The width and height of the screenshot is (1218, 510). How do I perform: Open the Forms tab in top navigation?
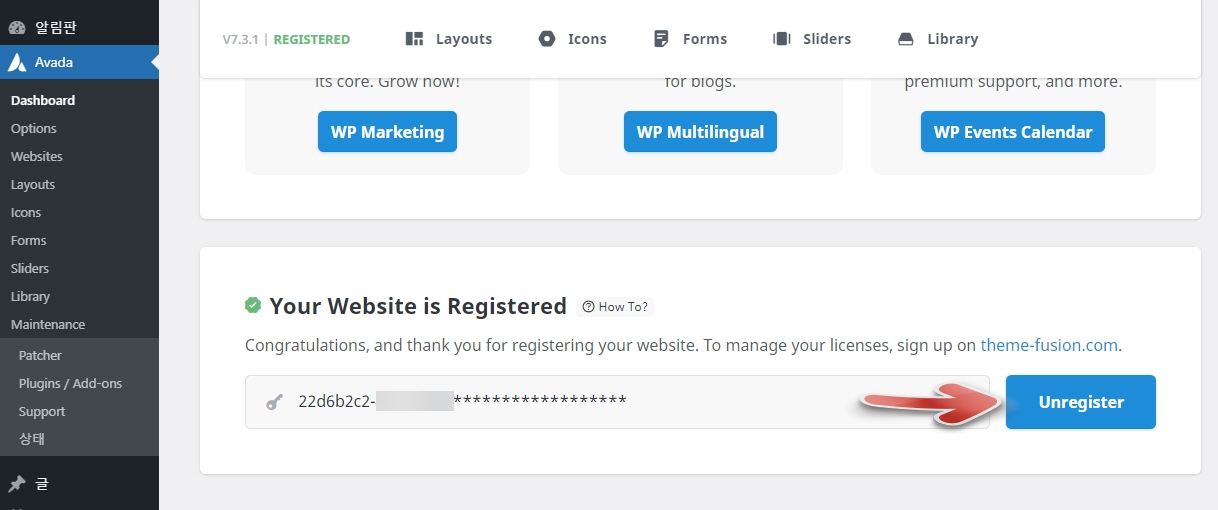[x=690, y=39]
